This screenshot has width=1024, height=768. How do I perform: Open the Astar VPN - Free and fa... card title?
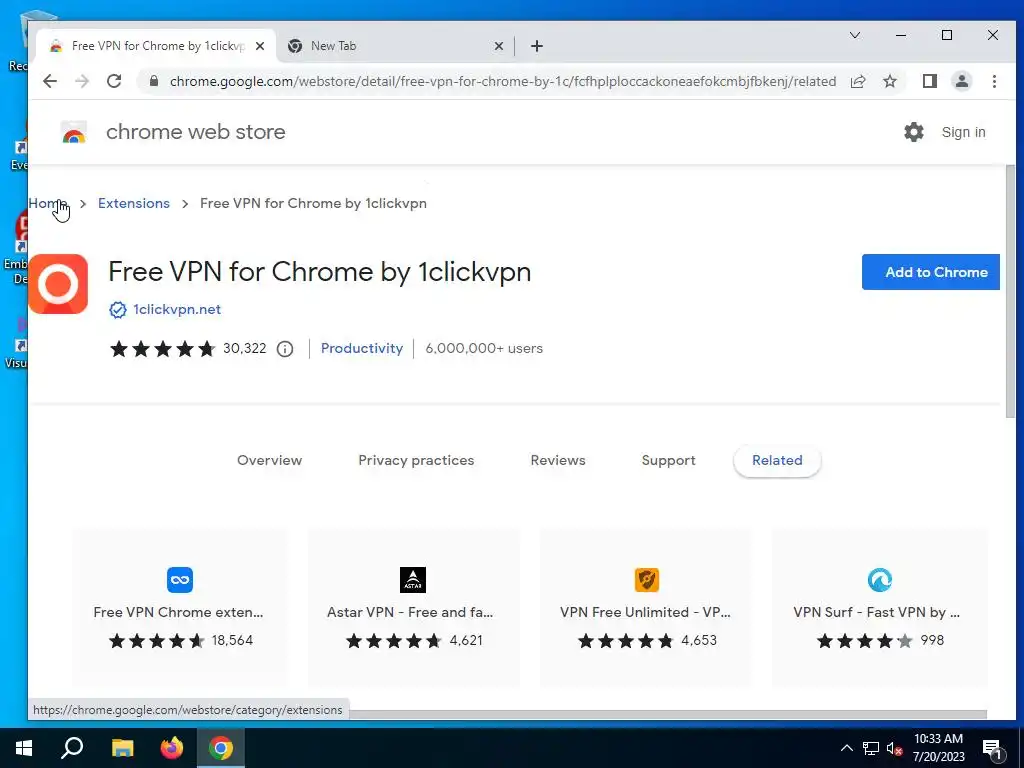click(410, 612)
